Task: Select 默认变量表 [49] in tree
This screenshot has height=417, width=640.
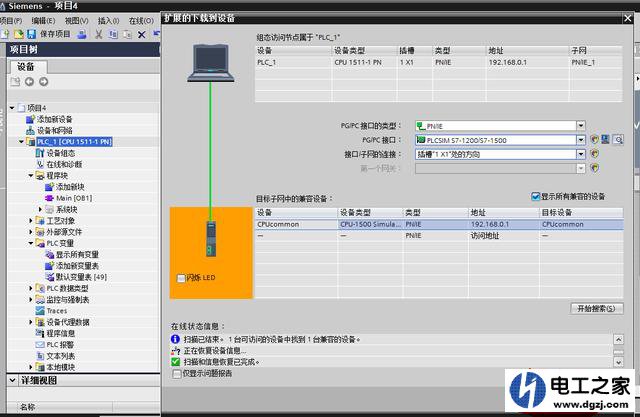Action: [x=81, y=277]
